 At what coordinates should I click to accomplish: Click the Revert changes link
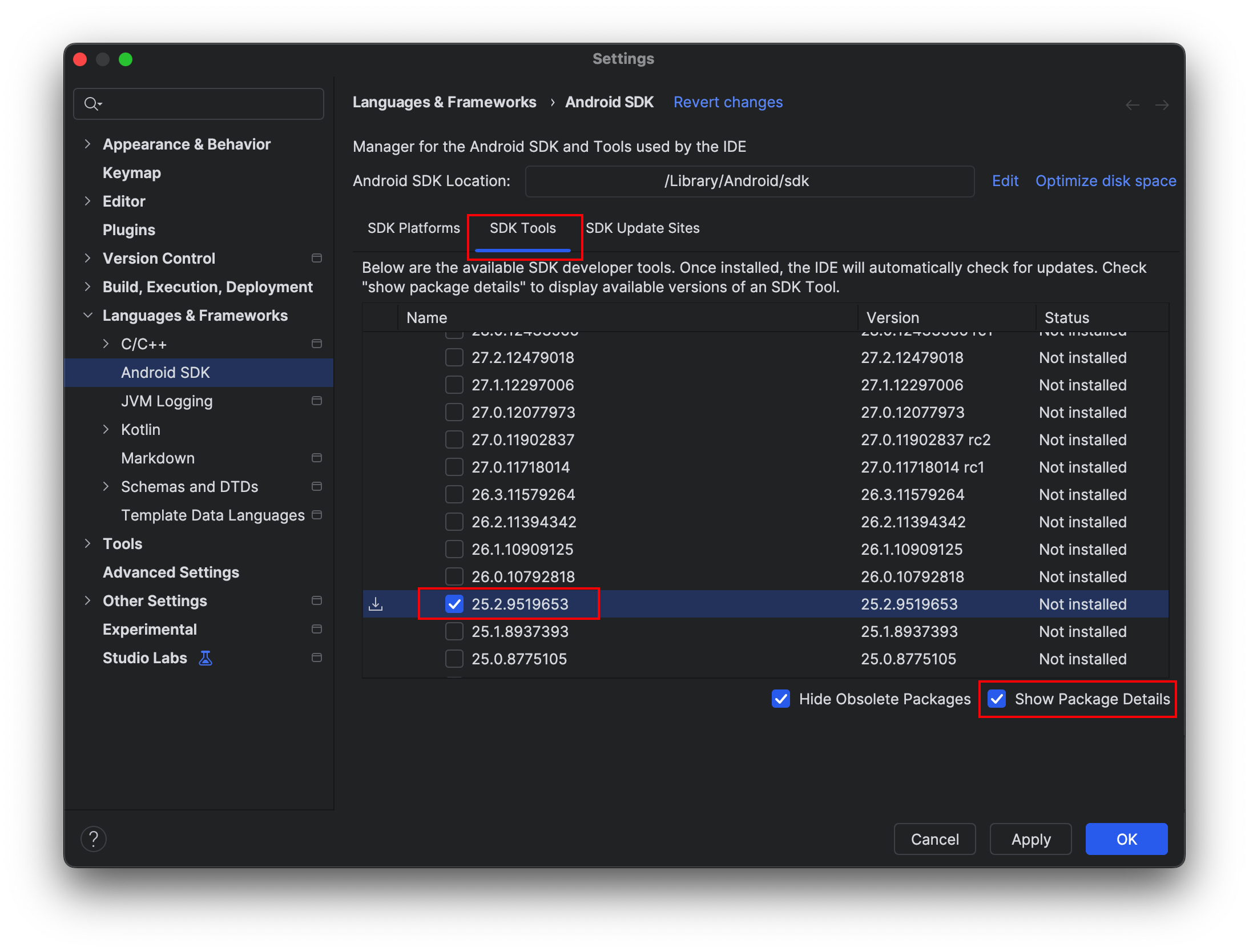tap(728, 102)
